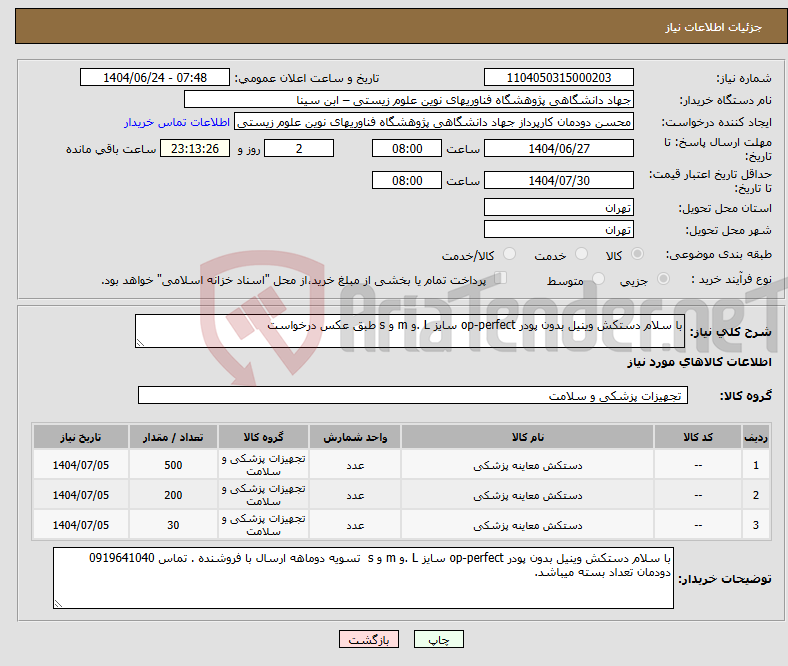Click the نام کالا column header
Screen dimensions: 788x666
tap(527, 437)
